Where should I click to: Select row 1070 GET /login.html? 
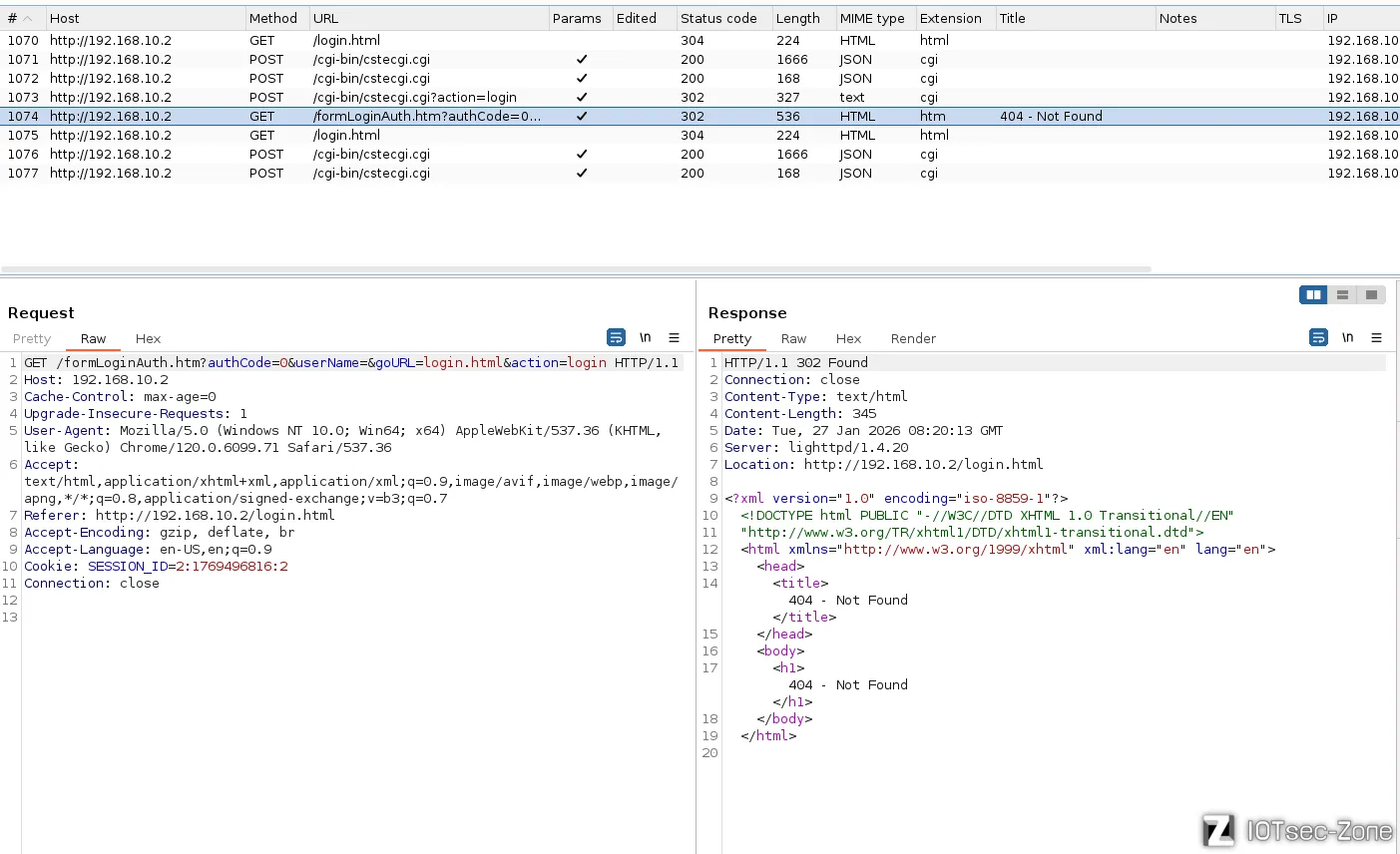(x=346, y=41)
